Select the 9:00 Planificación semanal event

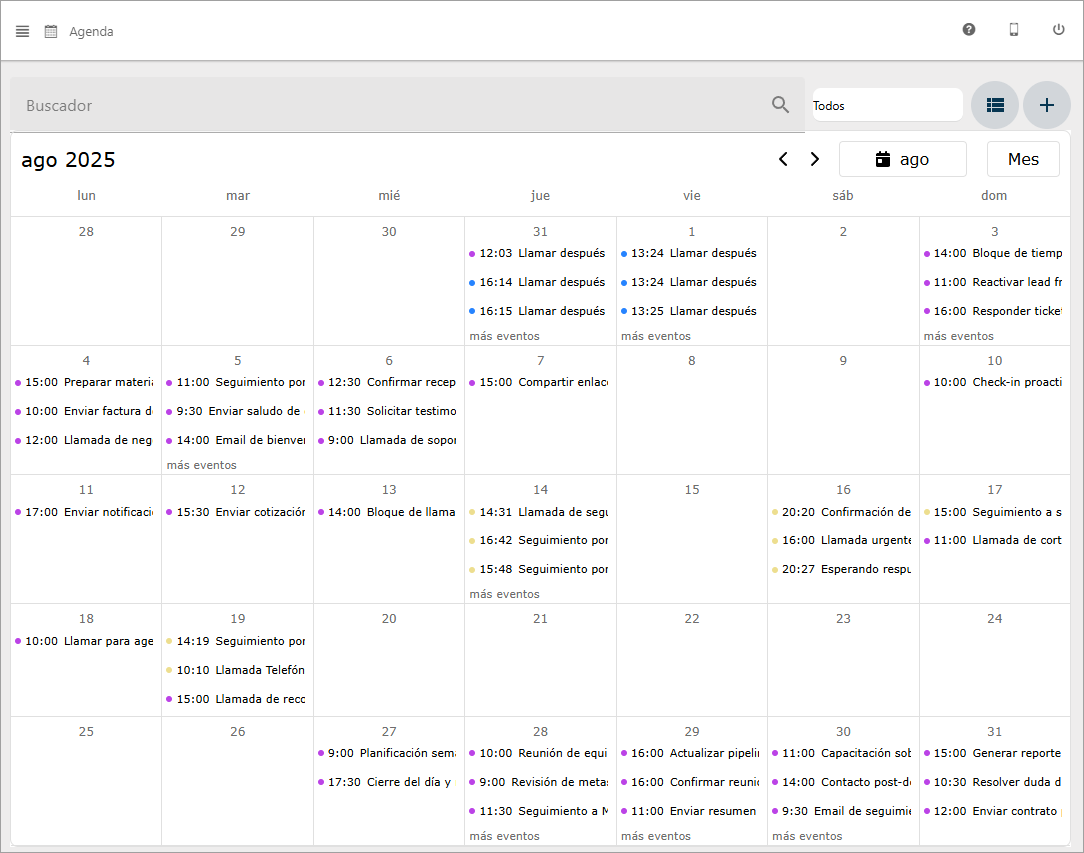[390, 753]
